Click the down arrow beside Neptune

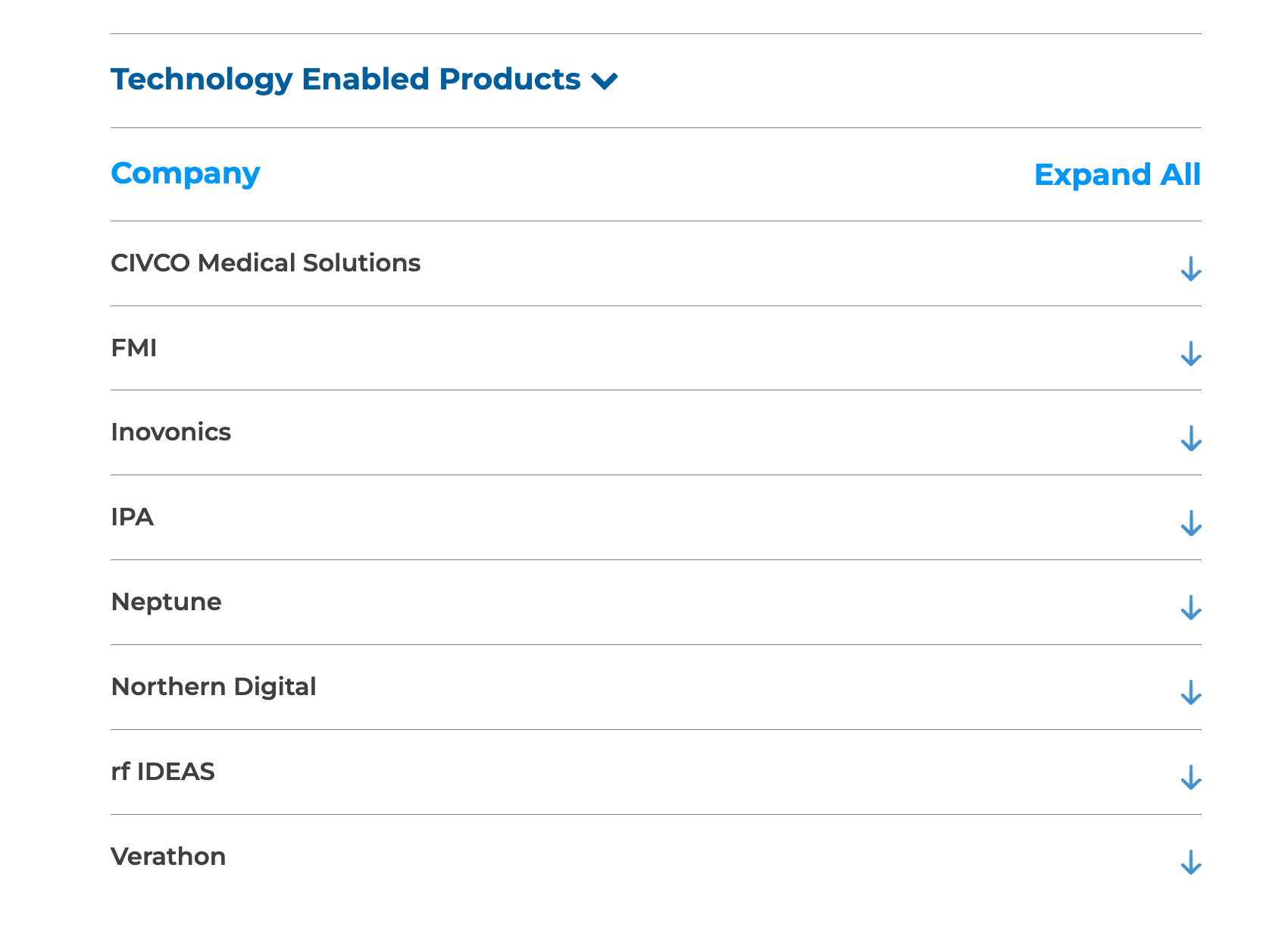point(1190,608)
